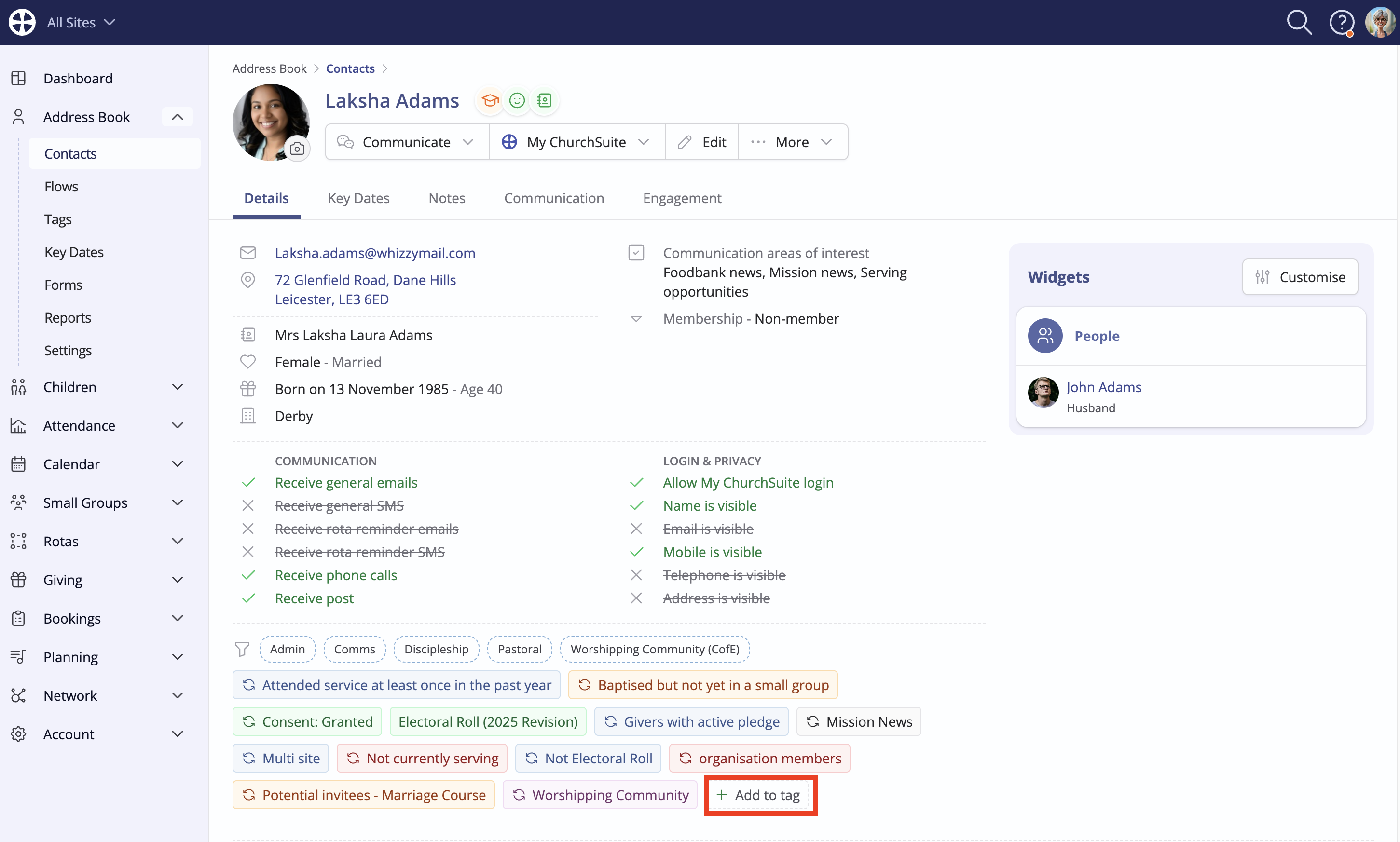Screen dimensions: 1400x842
Task: Click the Network icon in sidebar
Action: coord(19,695)
